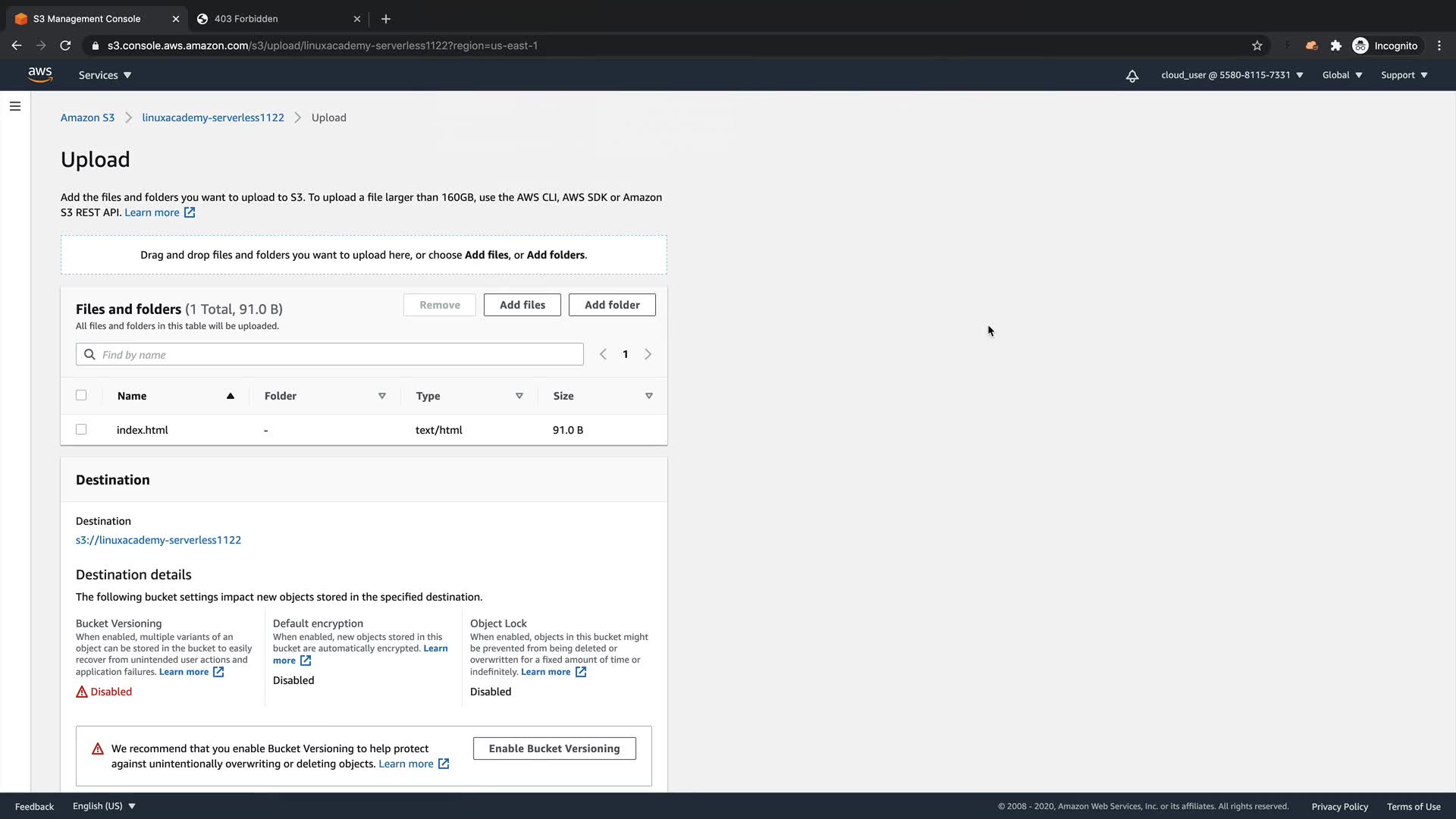Click the notifications bell icon
Screen dimensions: 1456x819
1131,75
